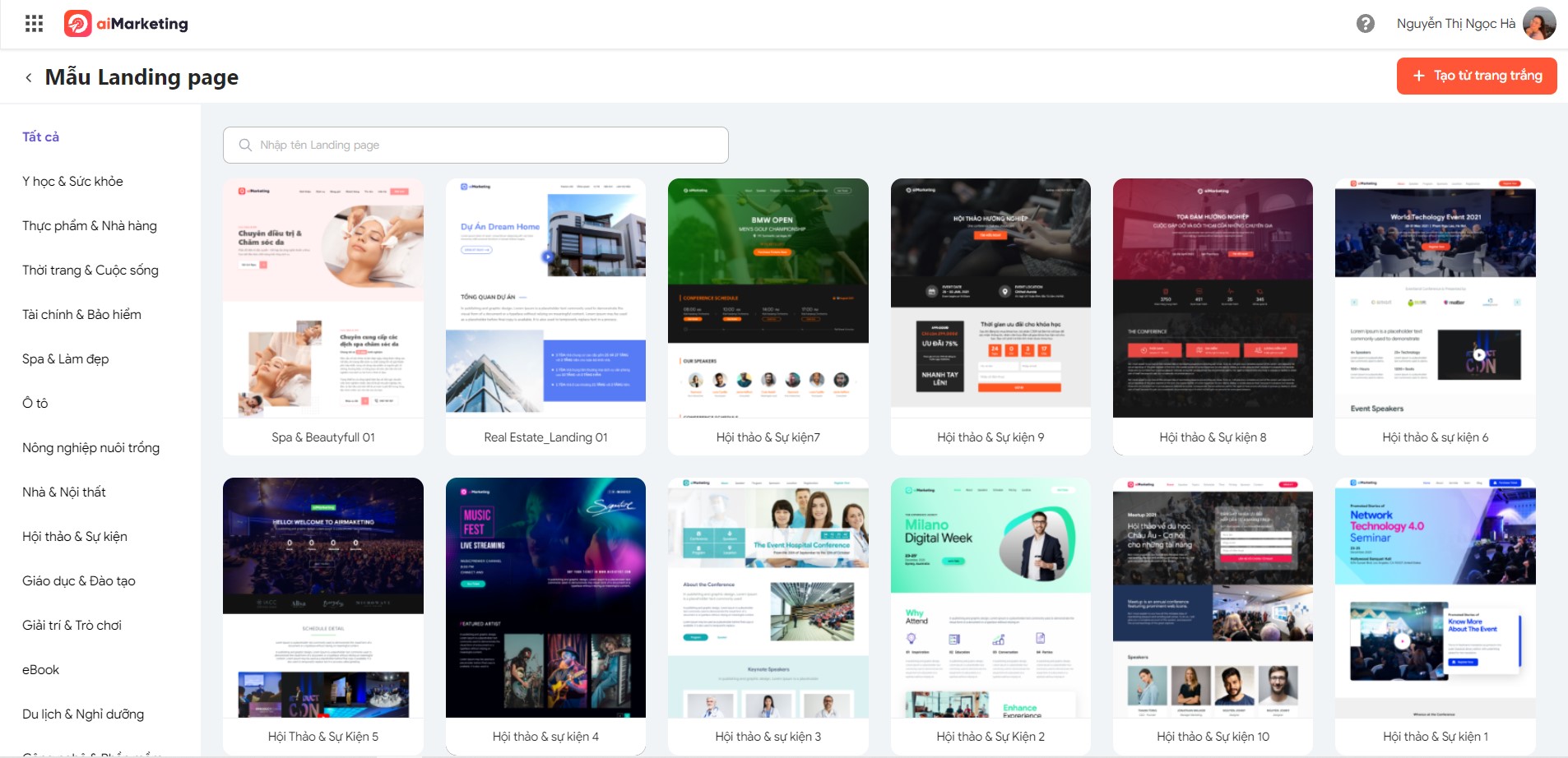Click the search magnifier icon
The image size is (1568, 758).
tap(245, 146)
